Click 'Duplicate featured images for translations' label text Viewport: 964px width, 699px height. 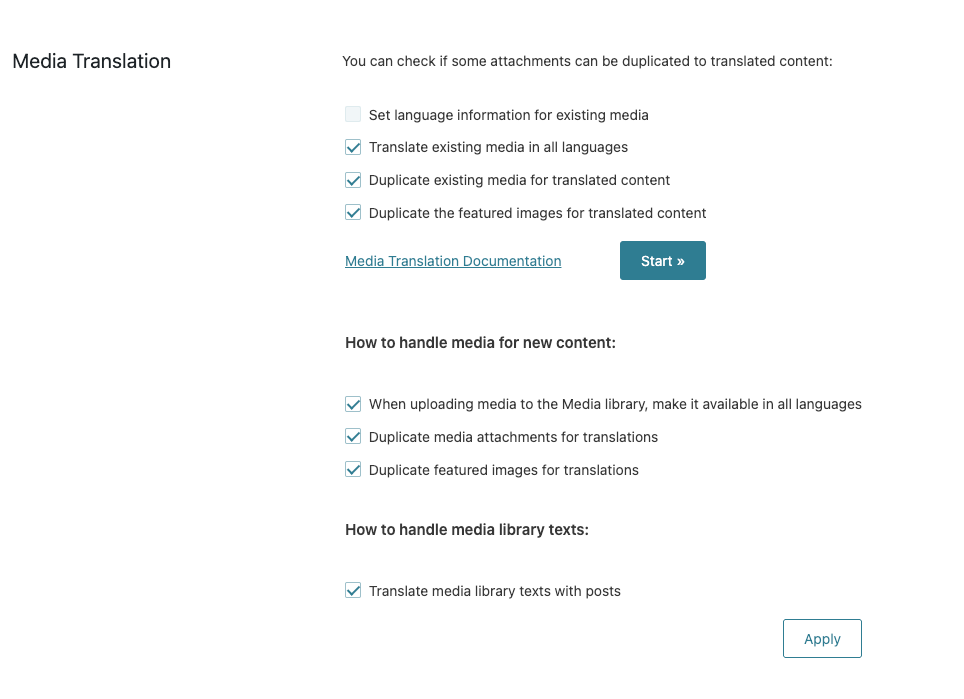(x=503, y=470)
